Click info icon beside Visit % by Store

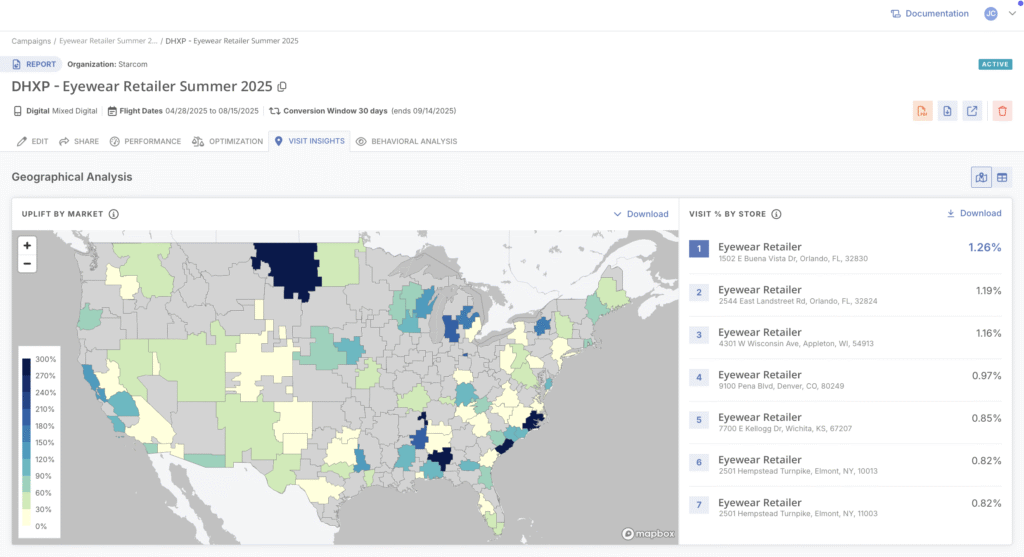tap(777, 214)
